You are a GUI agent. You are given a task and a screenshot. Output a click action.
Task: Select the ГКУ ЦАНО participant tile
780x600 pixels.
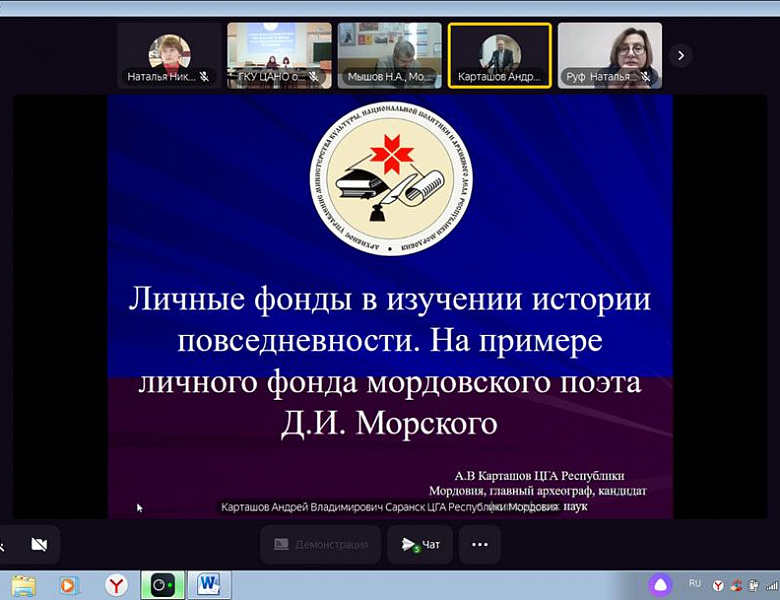click(x=280, y=55)
